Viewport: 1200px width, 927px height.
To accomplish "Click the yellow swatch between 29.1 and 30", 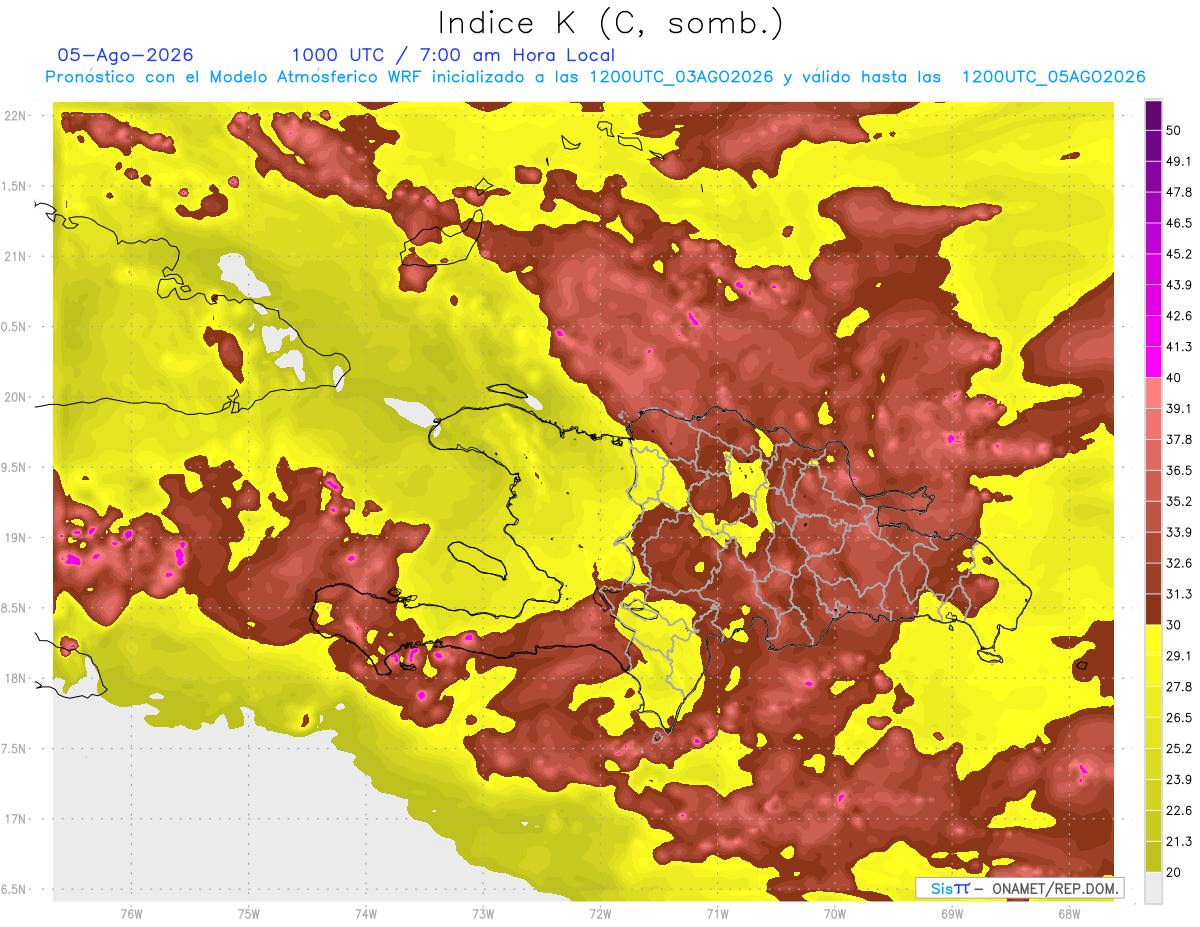I will 1153,640.
